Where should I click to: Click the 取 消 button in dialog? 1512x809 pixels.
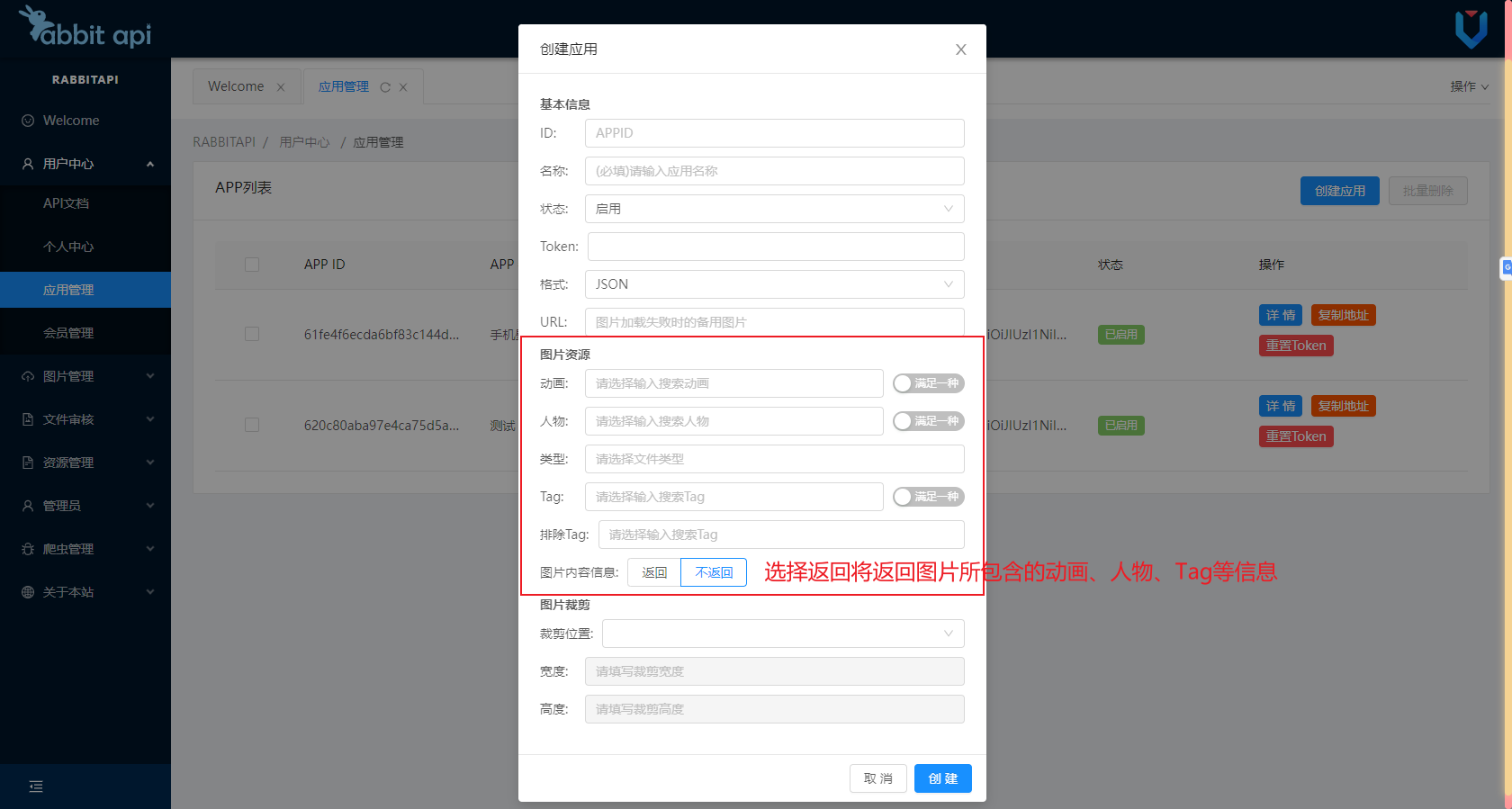[x=878, y=778]
